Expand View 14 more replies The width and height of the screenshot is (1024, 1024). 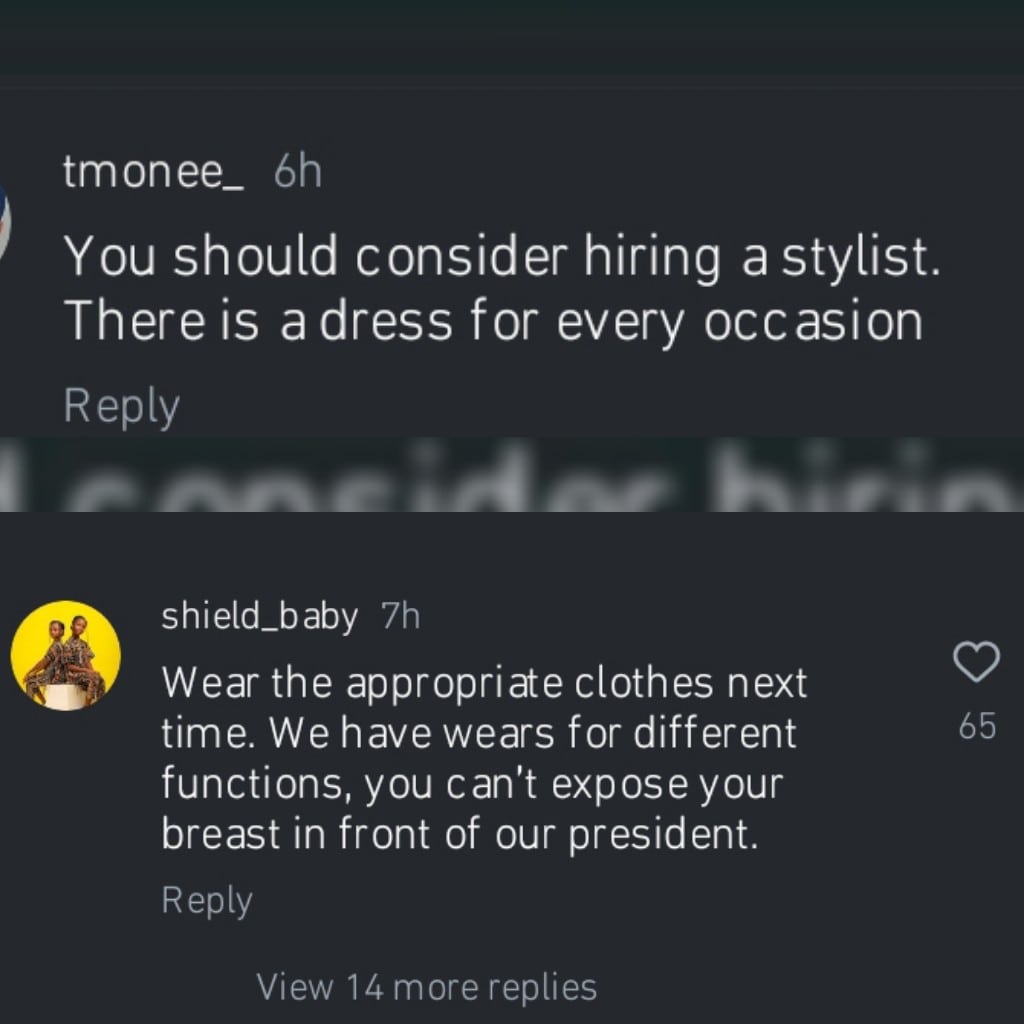pos(426,987)
